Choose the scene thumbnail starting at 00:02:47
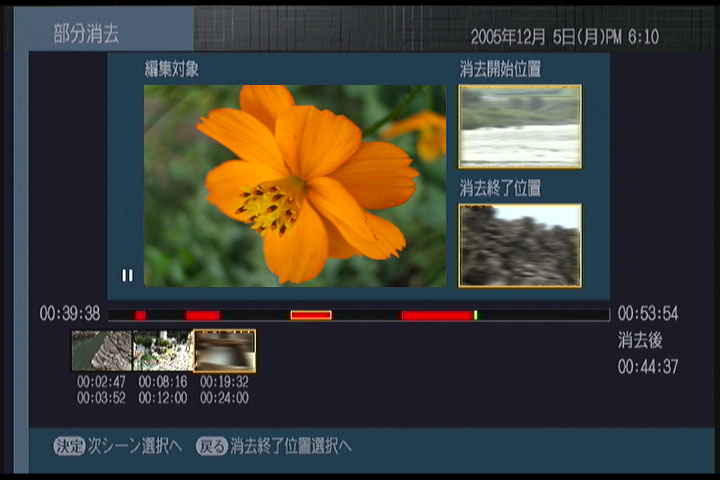Screen dimensions: 720x480 [x=101, y=351]
